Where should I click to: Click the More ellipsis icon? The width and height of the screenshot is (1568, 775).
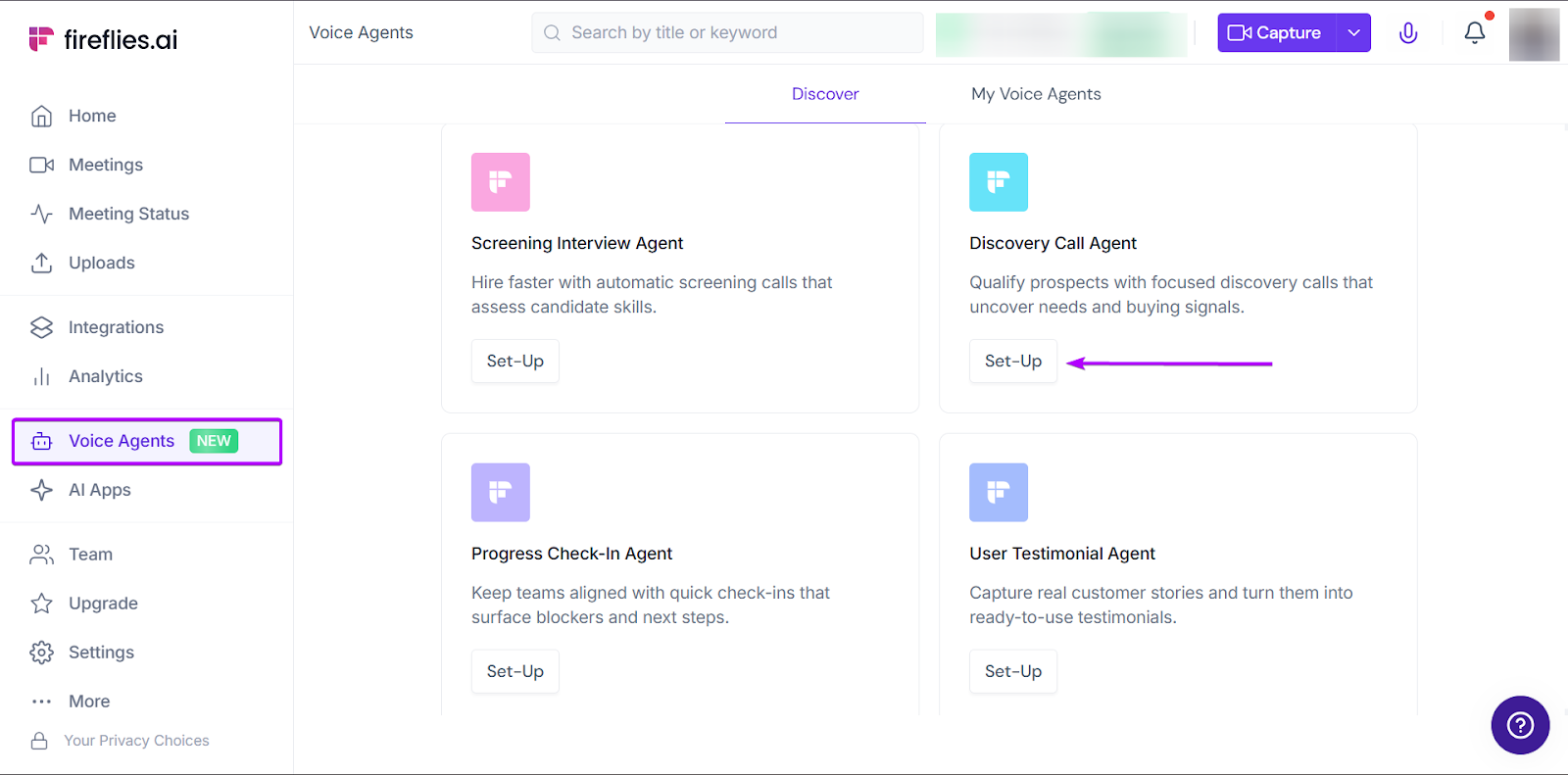coord(41,702)
